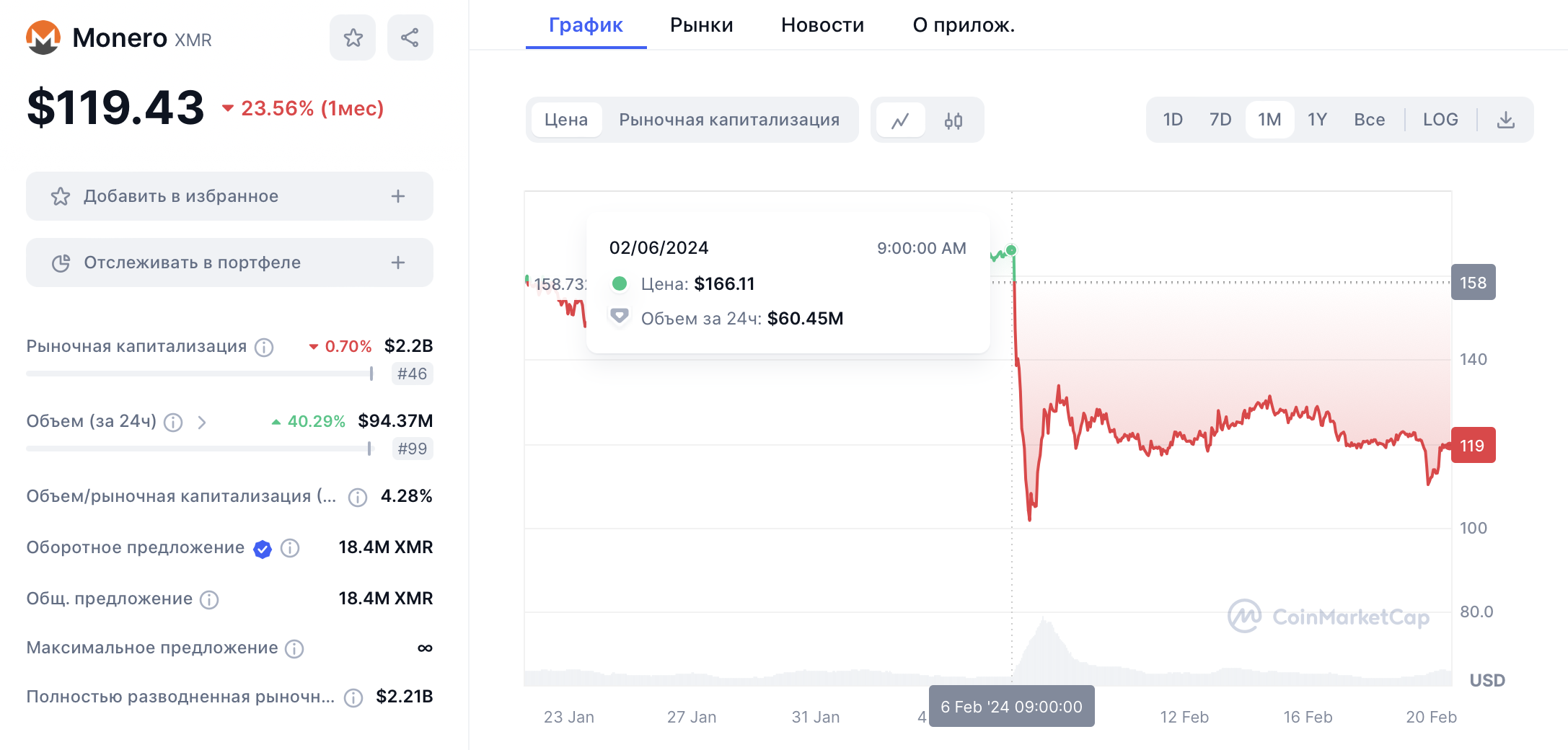Click info icon beside Оборотное предложение

(290, 549)
